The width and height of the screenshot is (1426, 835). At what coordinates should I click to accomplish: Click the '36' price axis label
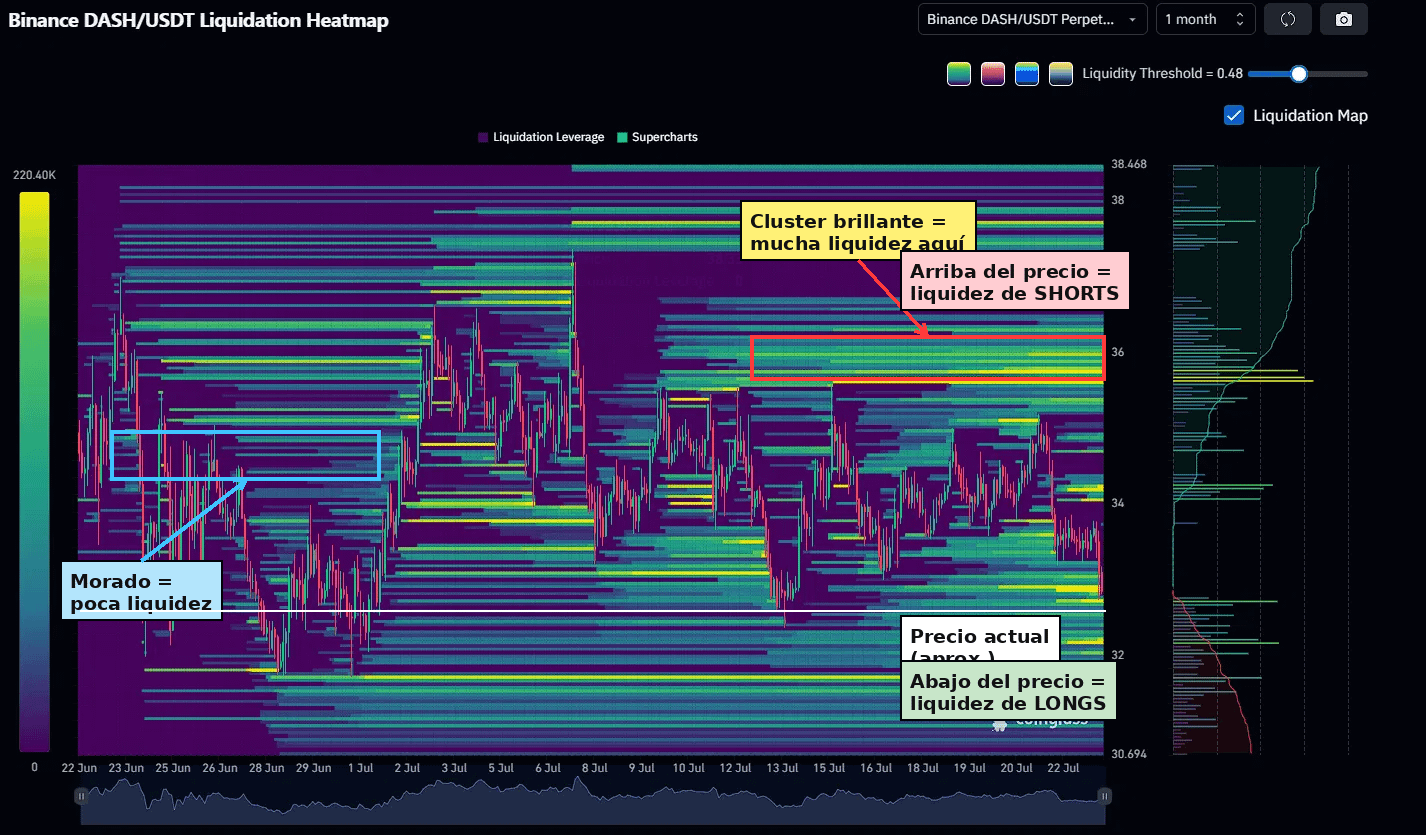[1118, 352]
